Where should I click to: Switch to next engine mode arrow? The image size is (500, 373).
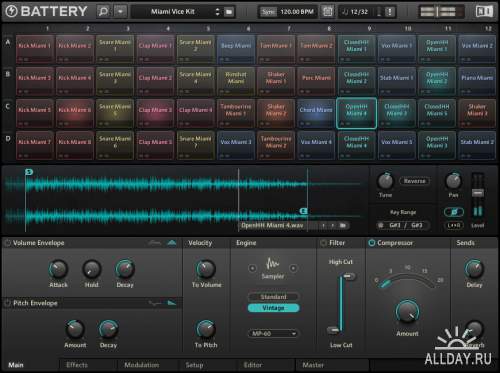(x=293, y=268)
